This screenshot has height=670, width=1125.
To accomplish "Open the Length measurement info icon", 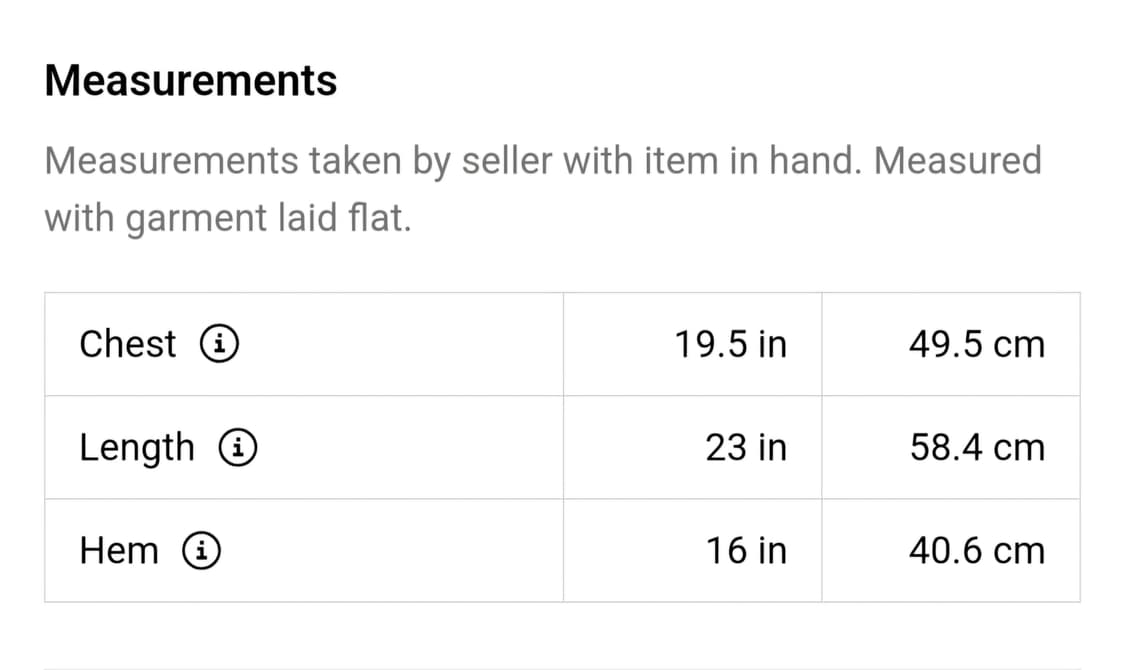I will coord(239,448).
